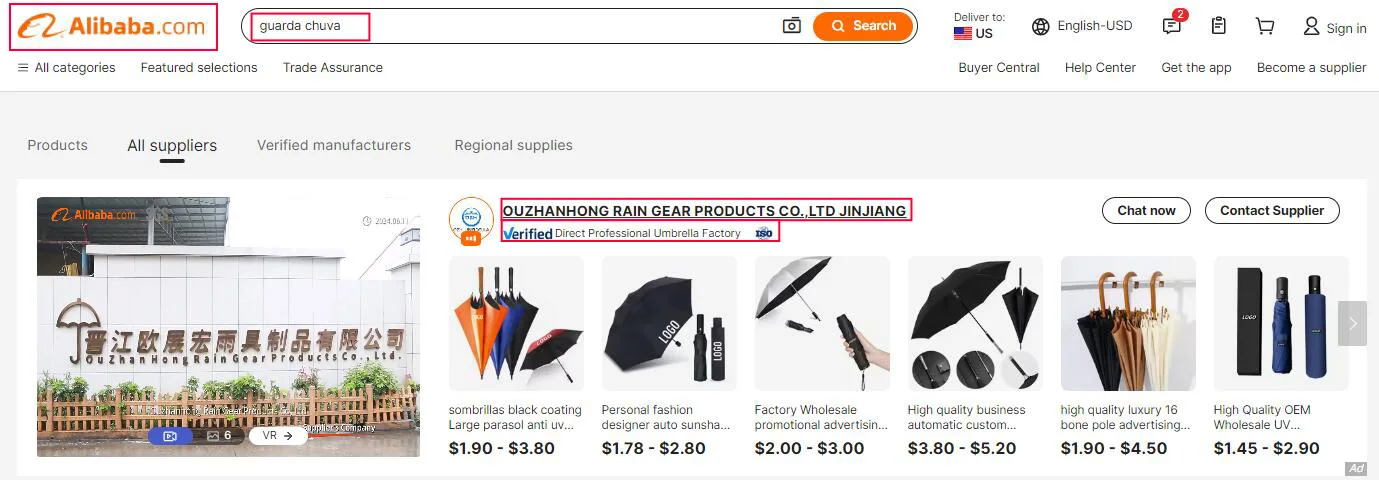Show next products with right arrow
The image size is (1379, 480).
coord(1352,324)
